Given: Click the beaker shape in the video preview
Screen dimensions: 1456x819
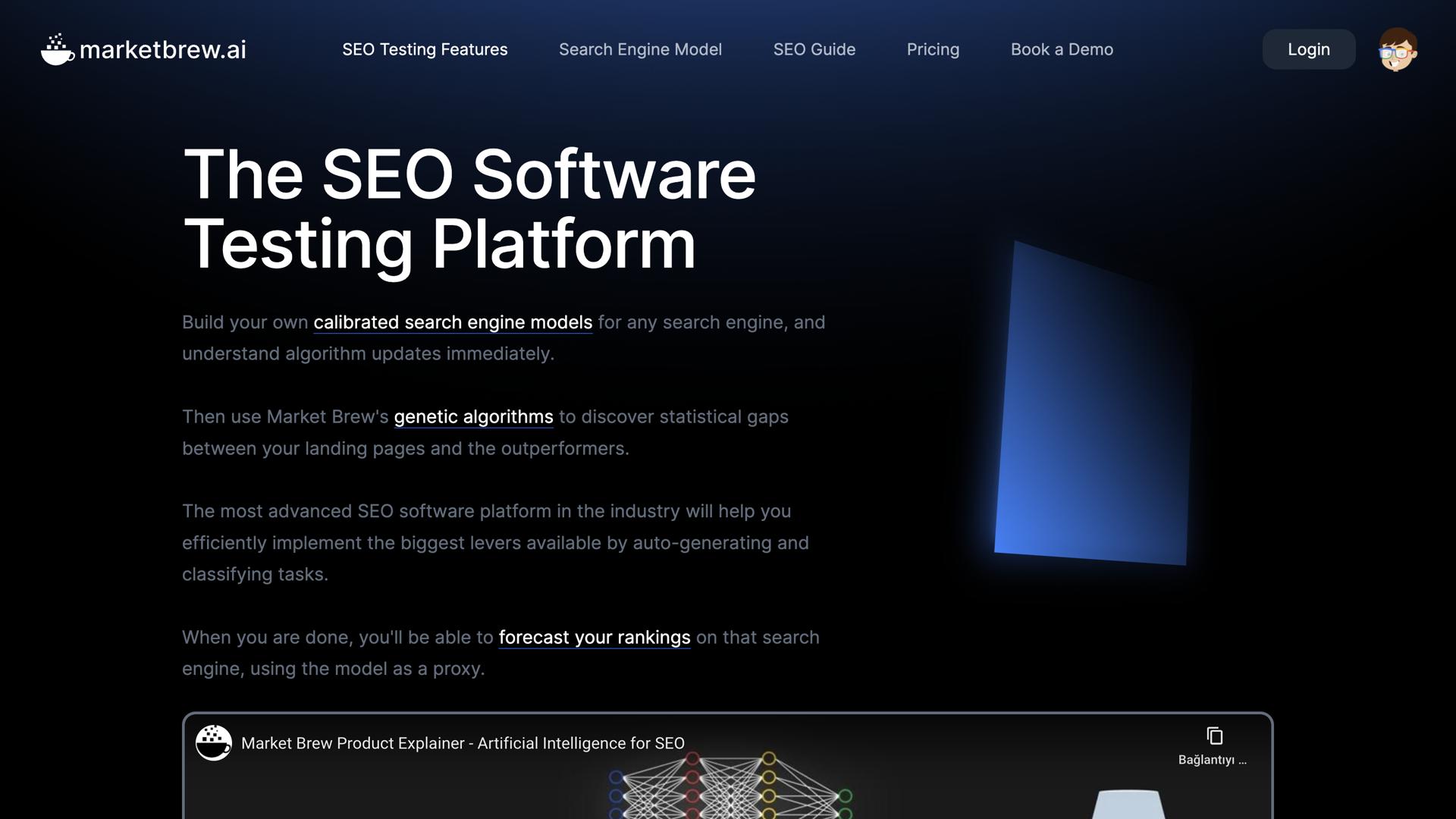Looking at the screenshot, I should tap(1128, 804).
